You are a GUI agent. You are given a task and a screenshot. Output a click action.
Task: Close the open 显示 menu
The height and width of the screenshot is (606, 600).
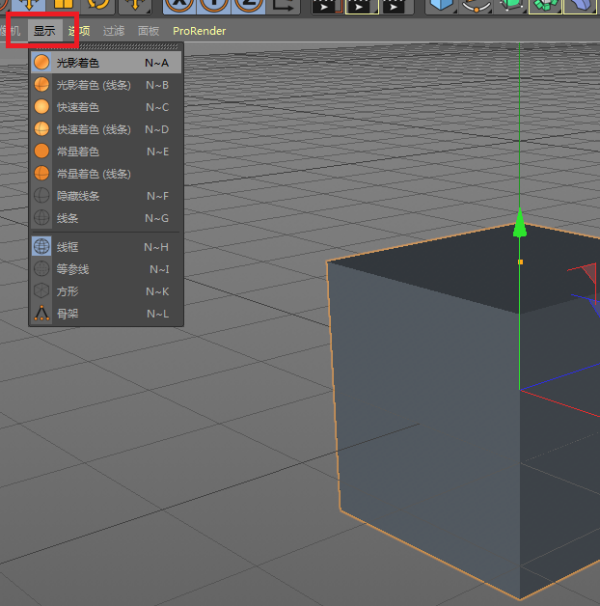tap(44, 31)
